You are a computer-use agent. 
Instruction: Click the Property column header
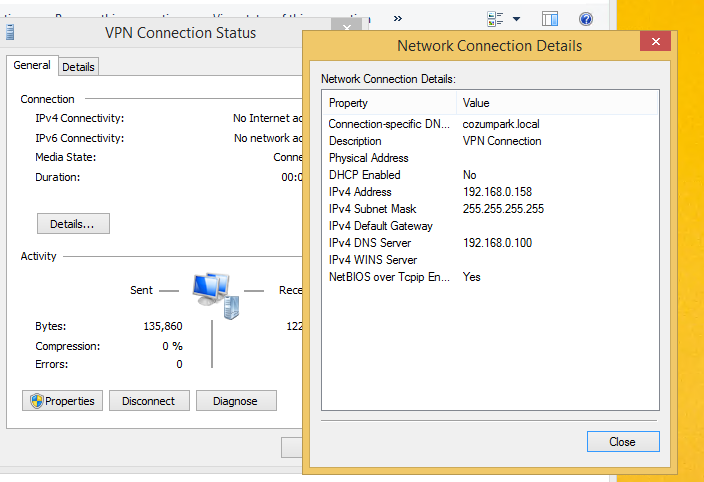tap(389, 103)
